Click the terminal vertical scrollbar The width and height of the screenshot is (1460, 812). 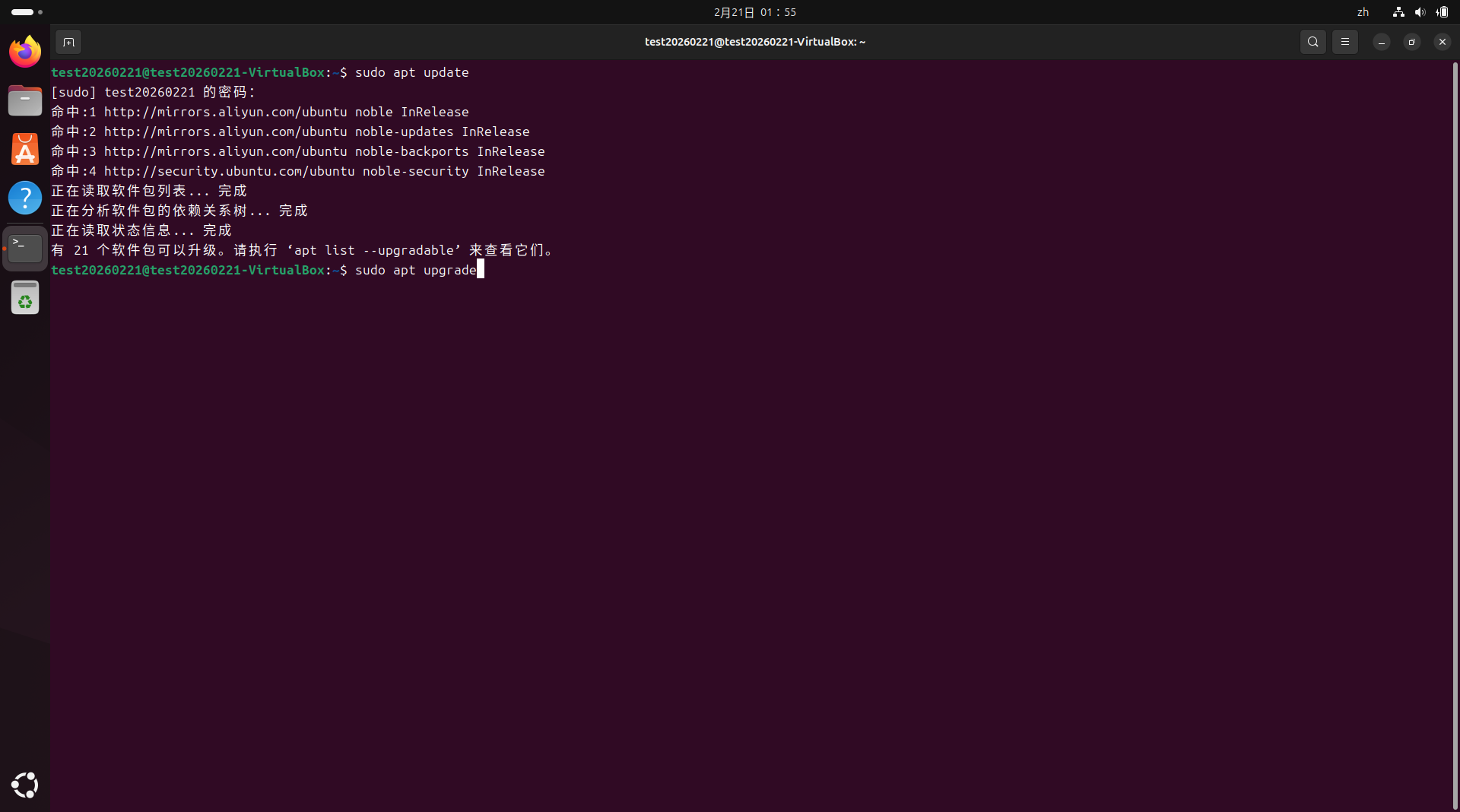click(1455, 433)
